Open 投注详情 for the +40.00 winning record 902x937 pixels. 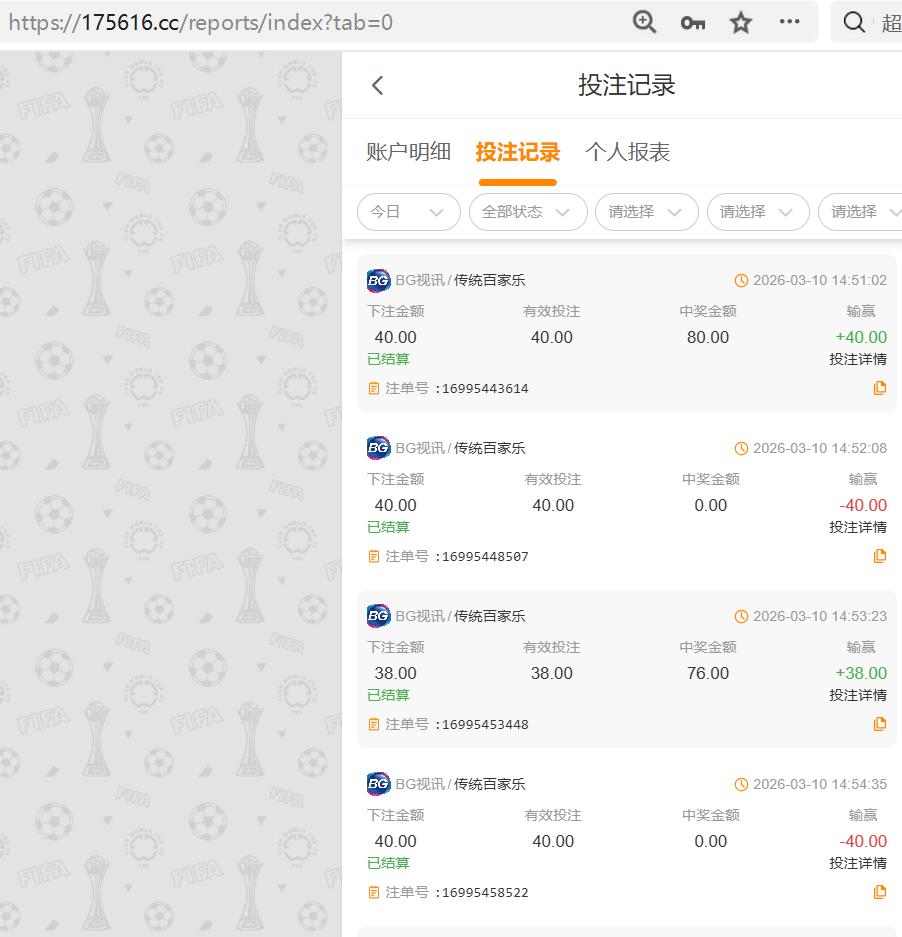858,360
